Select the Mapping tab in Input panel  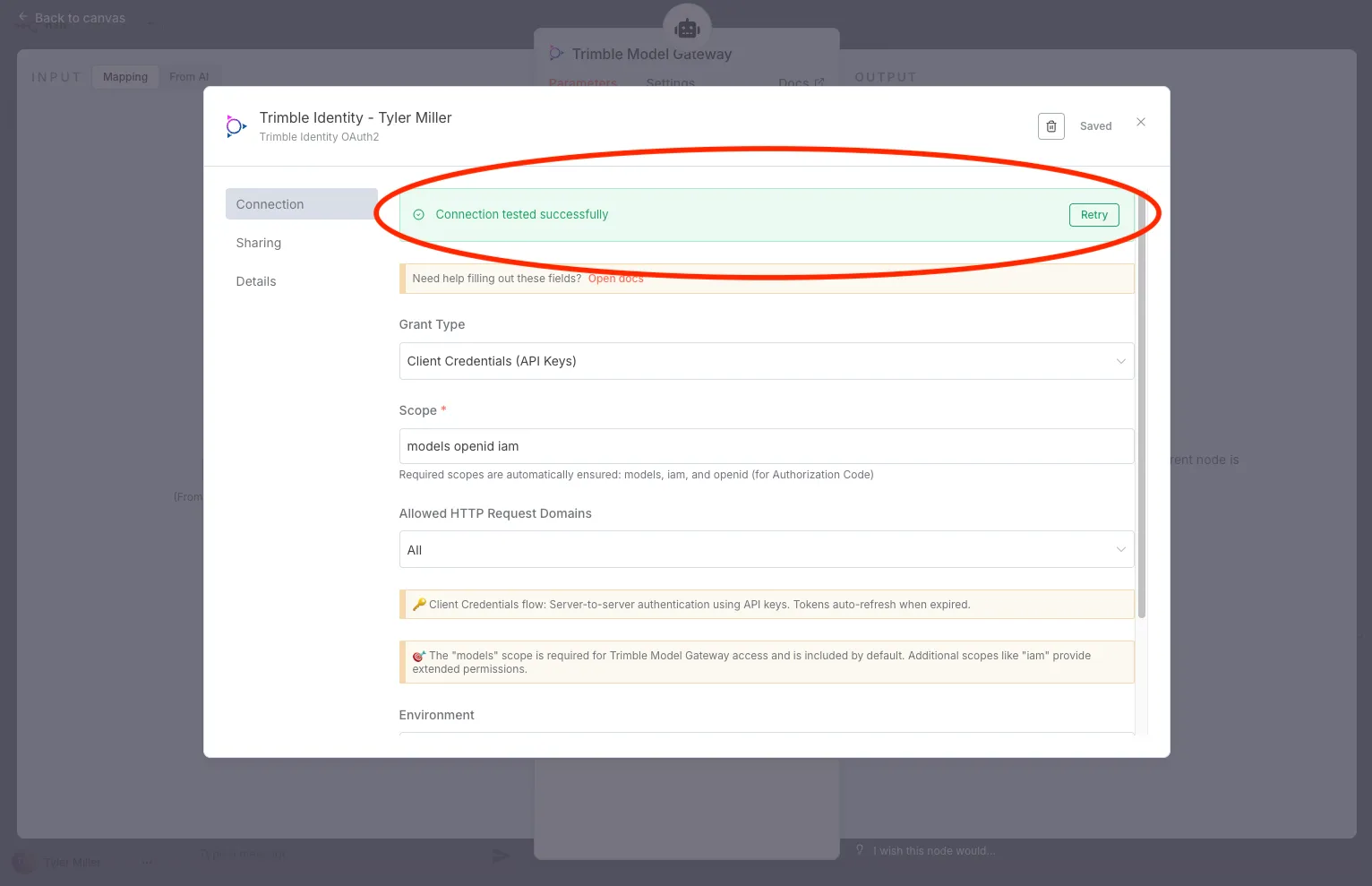pyautogui.click(x=125, y=77)
